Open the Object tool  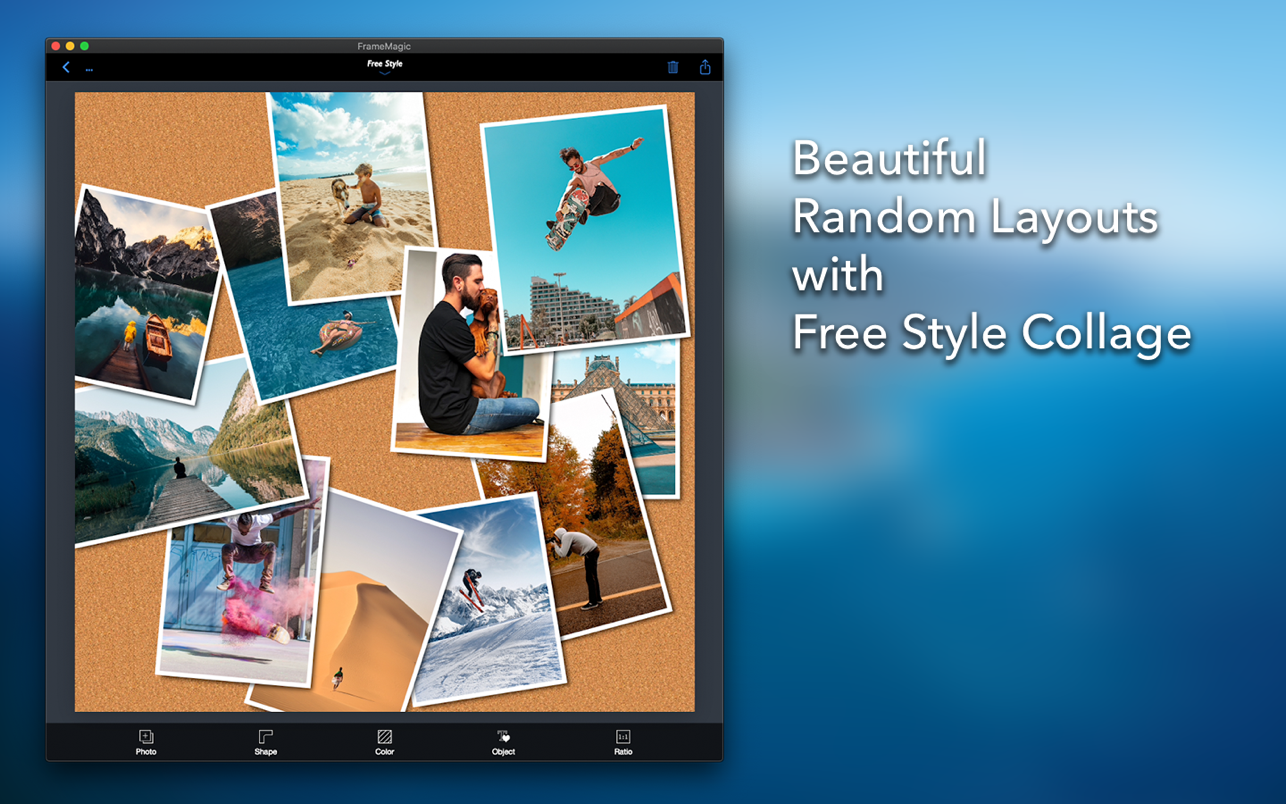[x=503, y=742]
